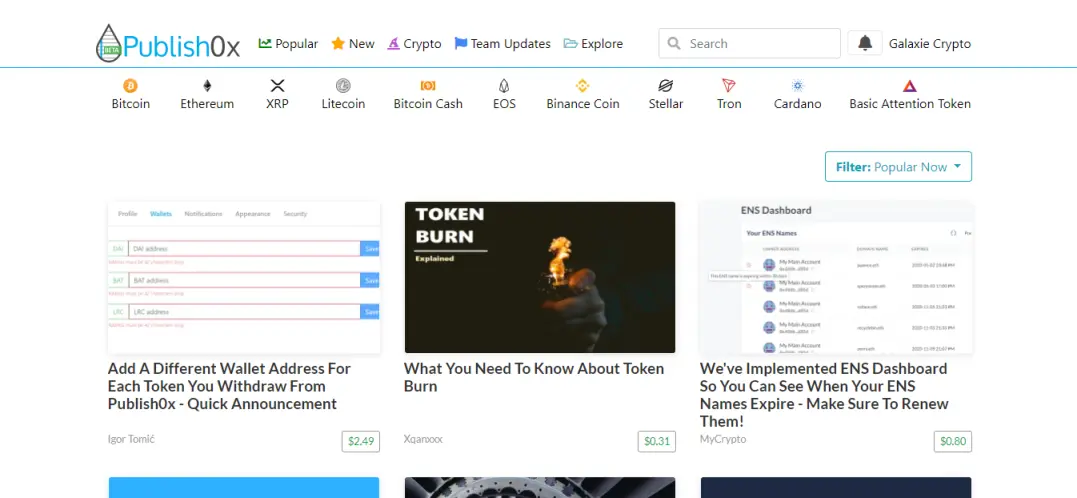
Task: Click the Cardano text label
Action: click(797, 104)
